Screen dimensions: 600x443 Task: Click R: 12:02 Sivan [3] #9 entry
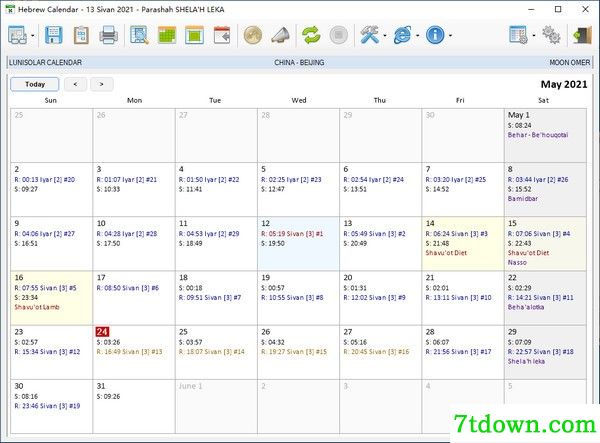click(x=374, y=298)
